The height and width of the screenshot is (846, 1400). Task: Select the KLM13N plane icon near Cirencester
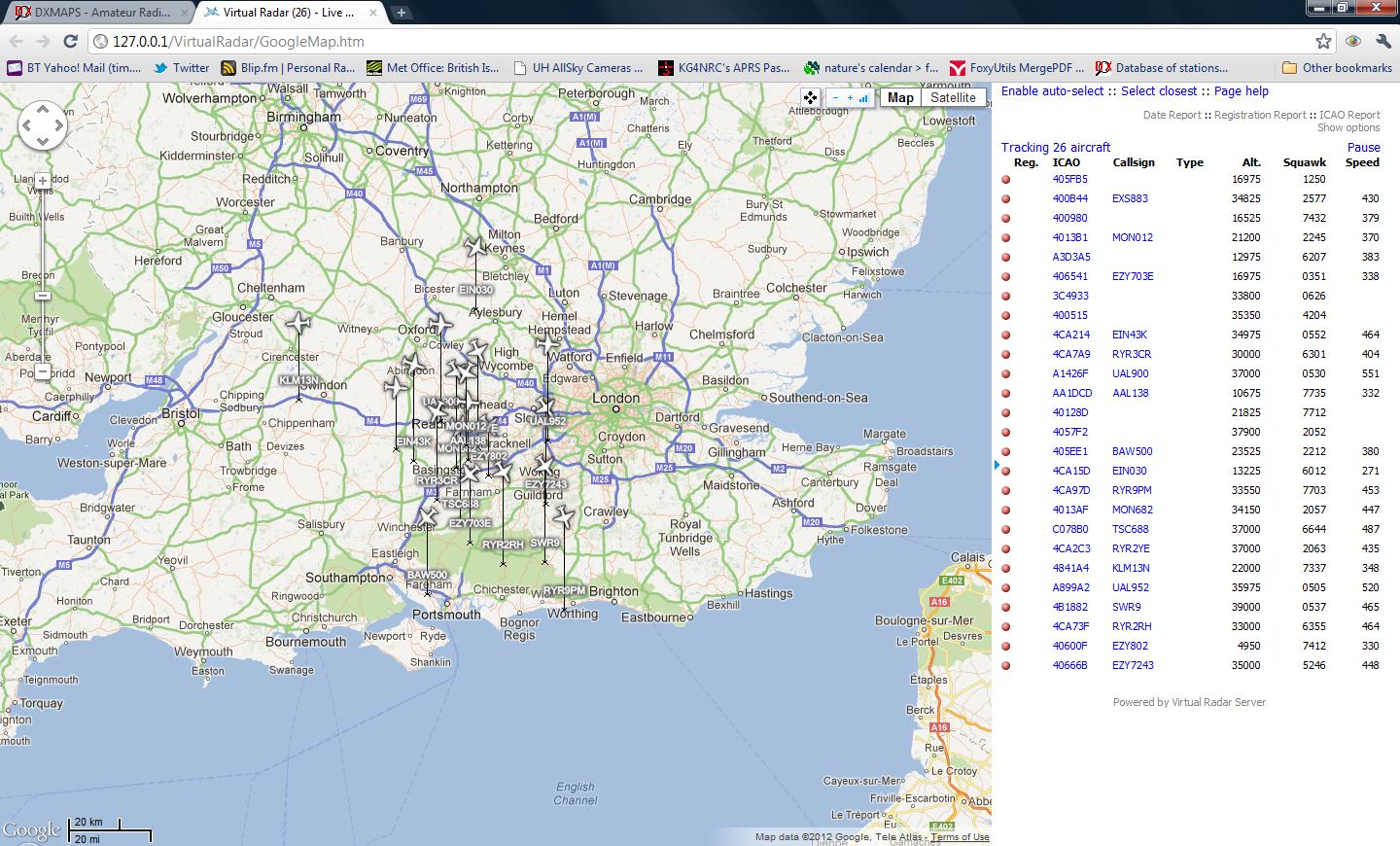(x=298, y=324)
